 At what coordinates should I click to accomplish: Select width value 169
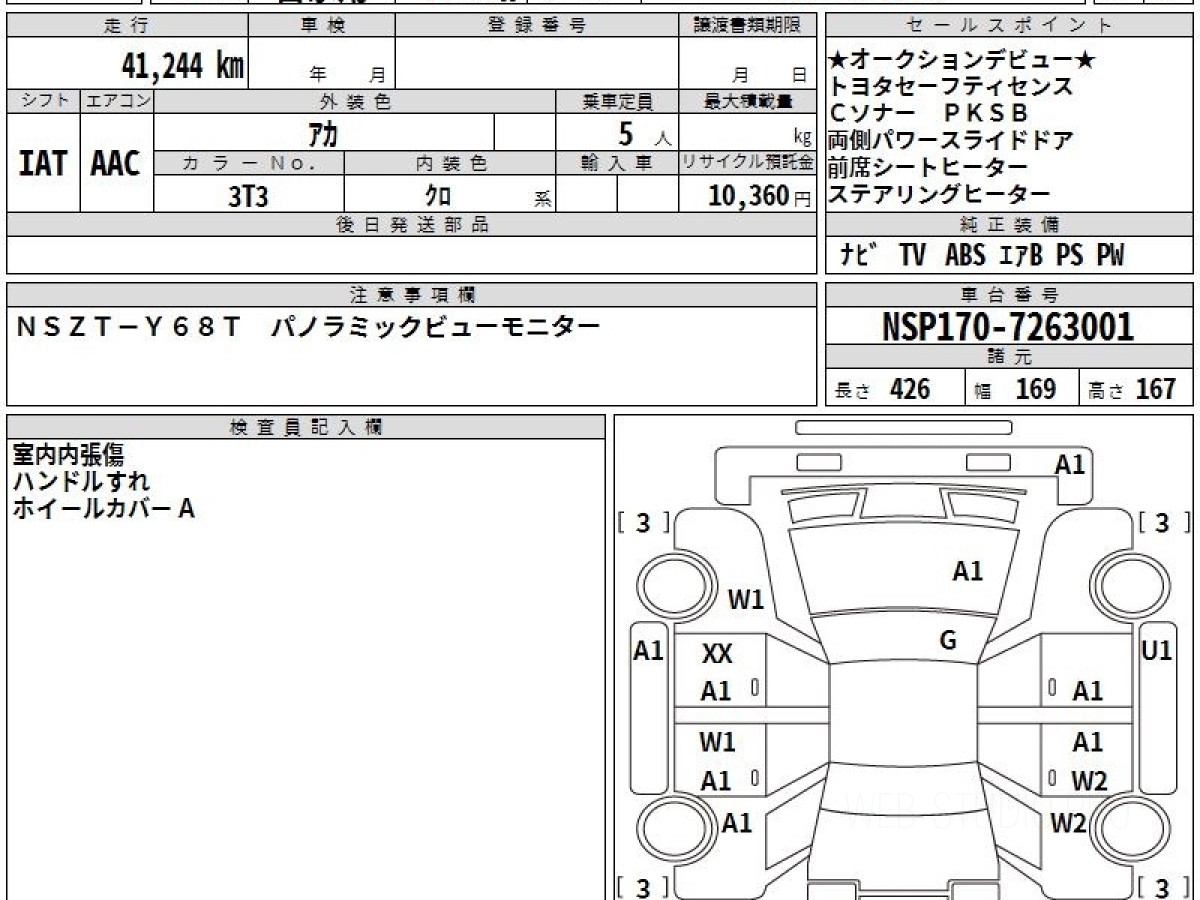pos(1036,389)
